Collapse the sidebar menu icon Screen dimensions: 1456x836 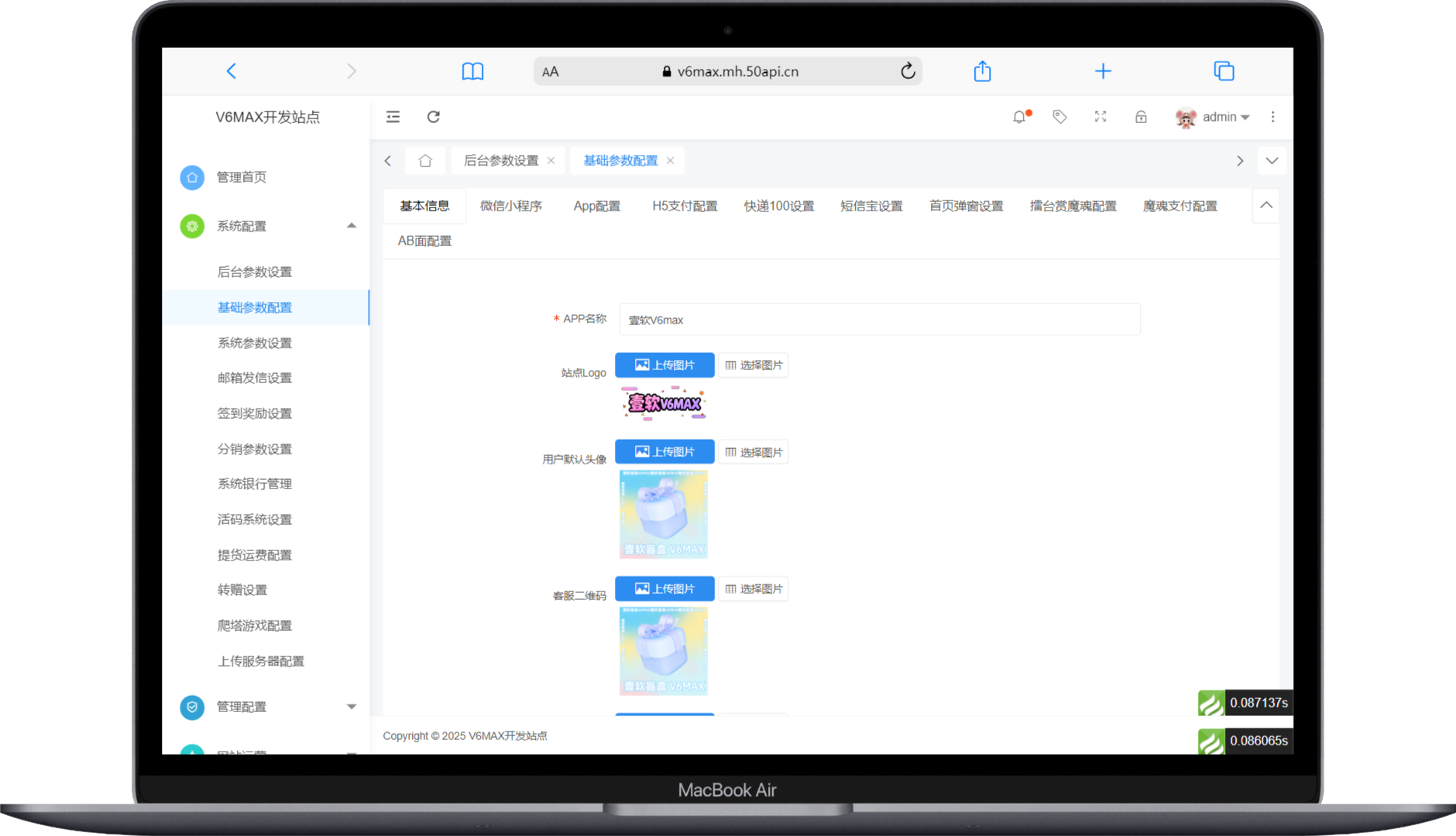coord(393,117)
